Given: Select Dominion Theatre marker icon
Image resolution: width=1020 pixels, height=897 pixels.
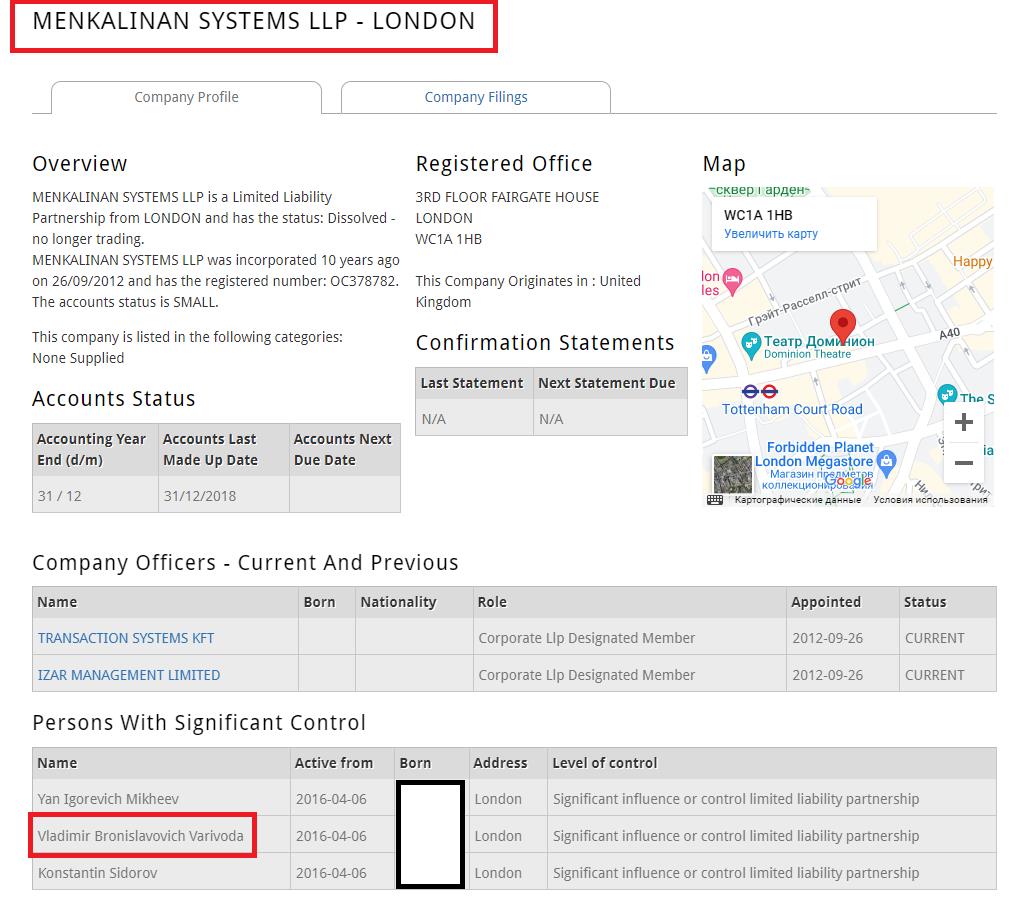Looking at the screenshot, I should 751,345.
